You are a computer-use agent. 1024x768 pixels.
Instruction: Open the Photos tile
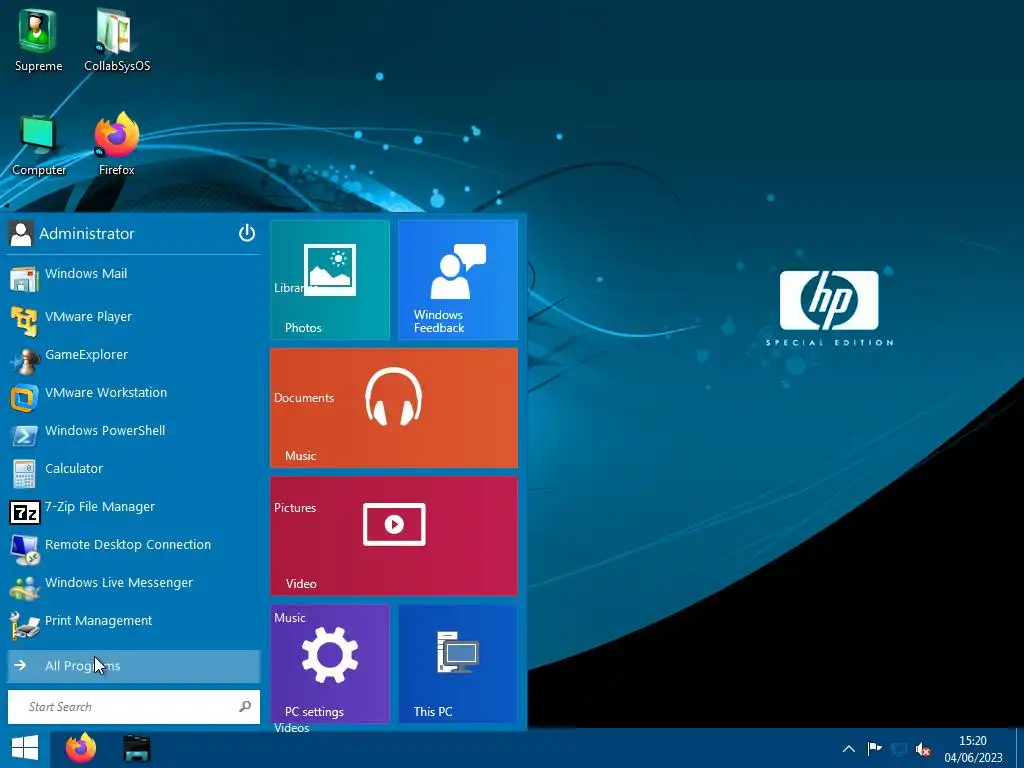tap(330, 280)
